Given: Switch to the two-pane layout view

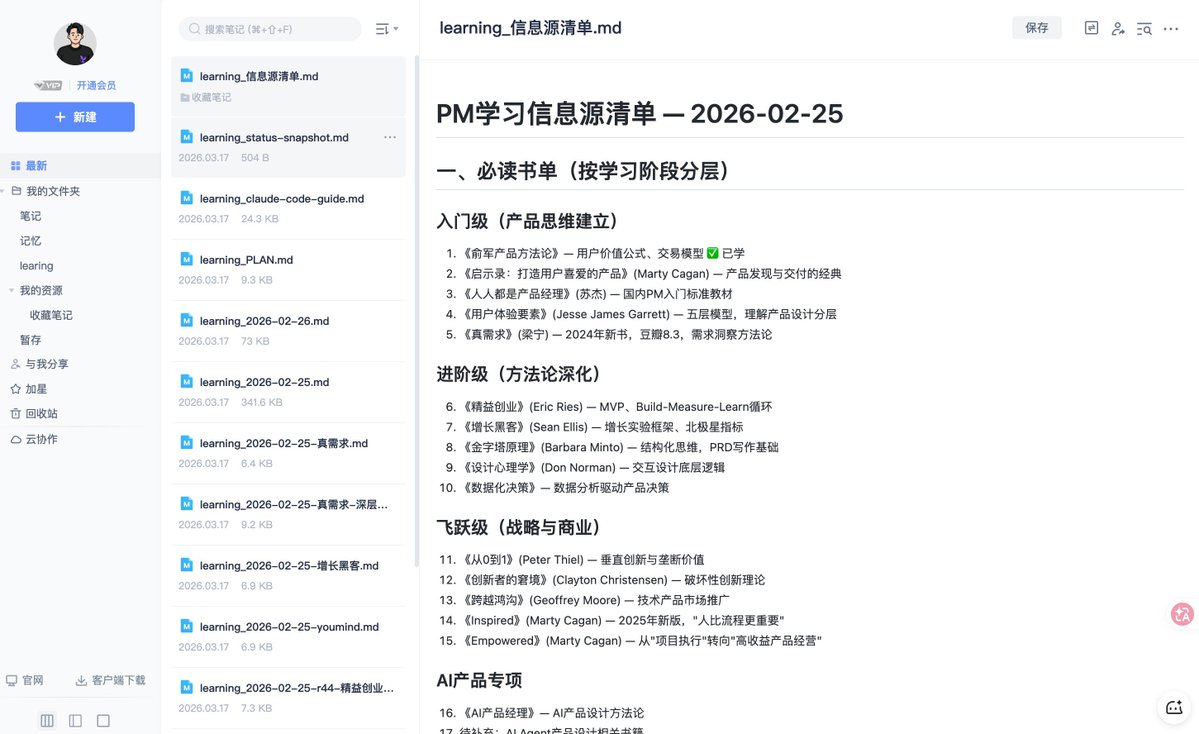Looking at the screenshot, I should (x=74, y=720).
